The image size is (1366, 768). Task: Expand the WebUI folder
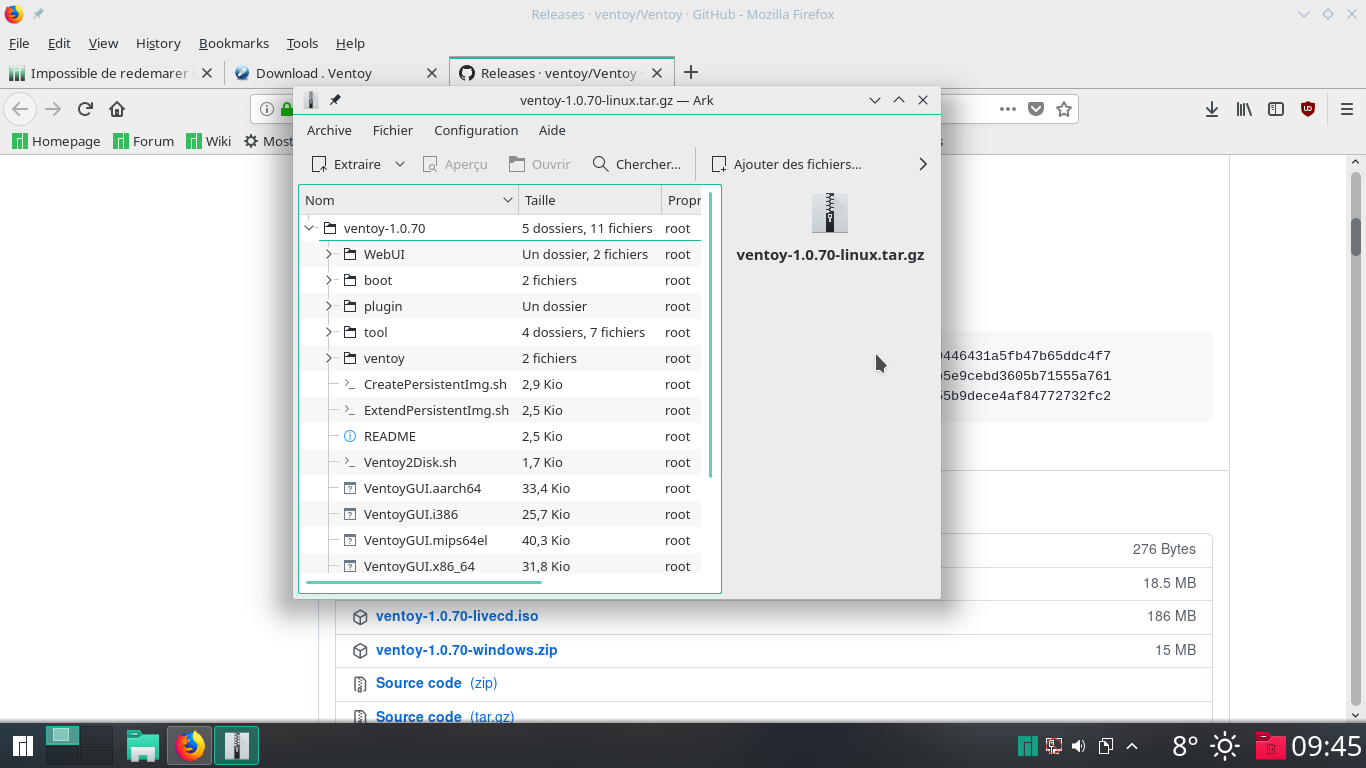pyautogui.click(x=328, y=254)
